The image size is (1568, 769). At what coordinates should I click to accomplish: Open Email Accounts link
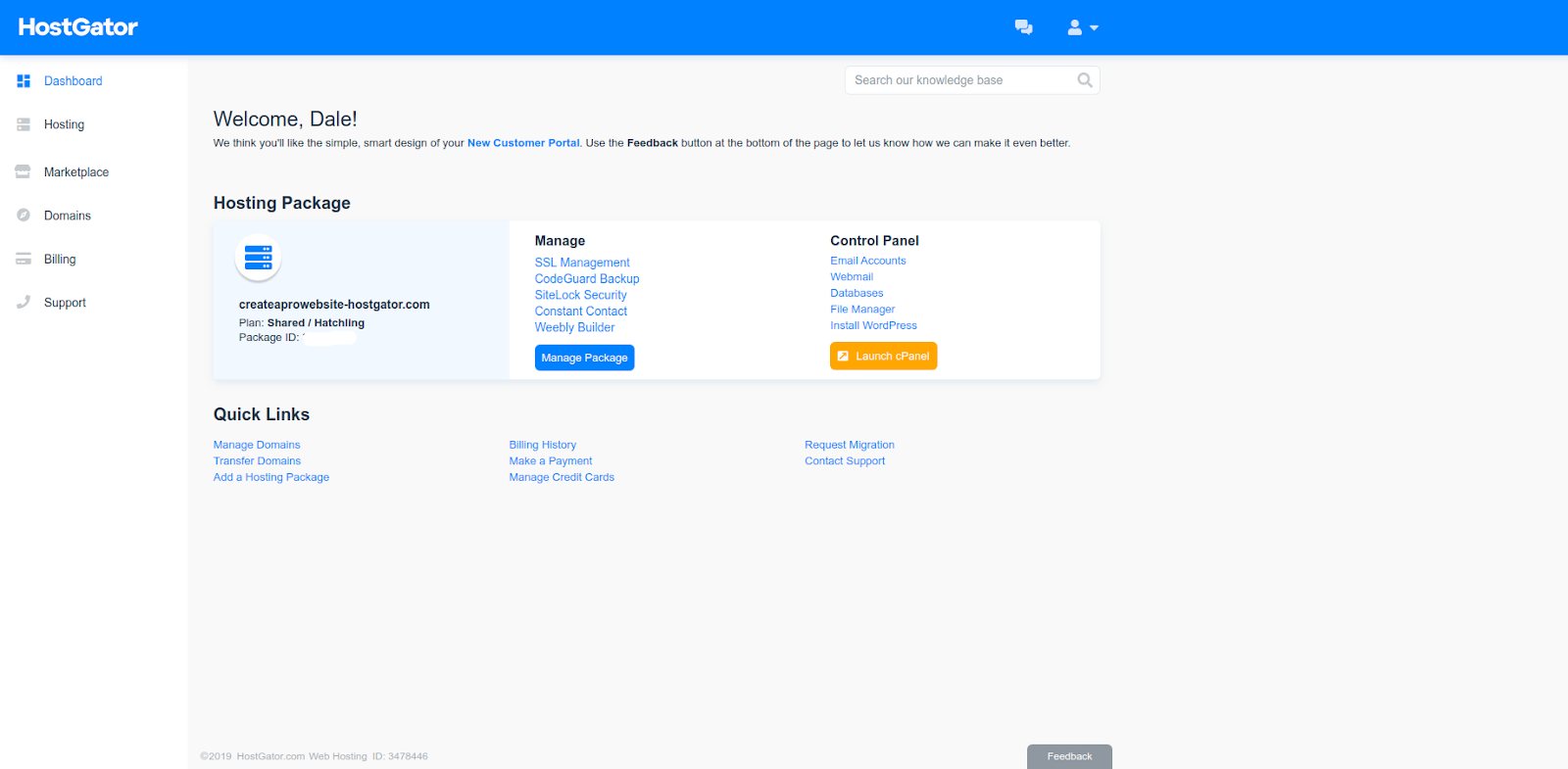coord(868,261)
